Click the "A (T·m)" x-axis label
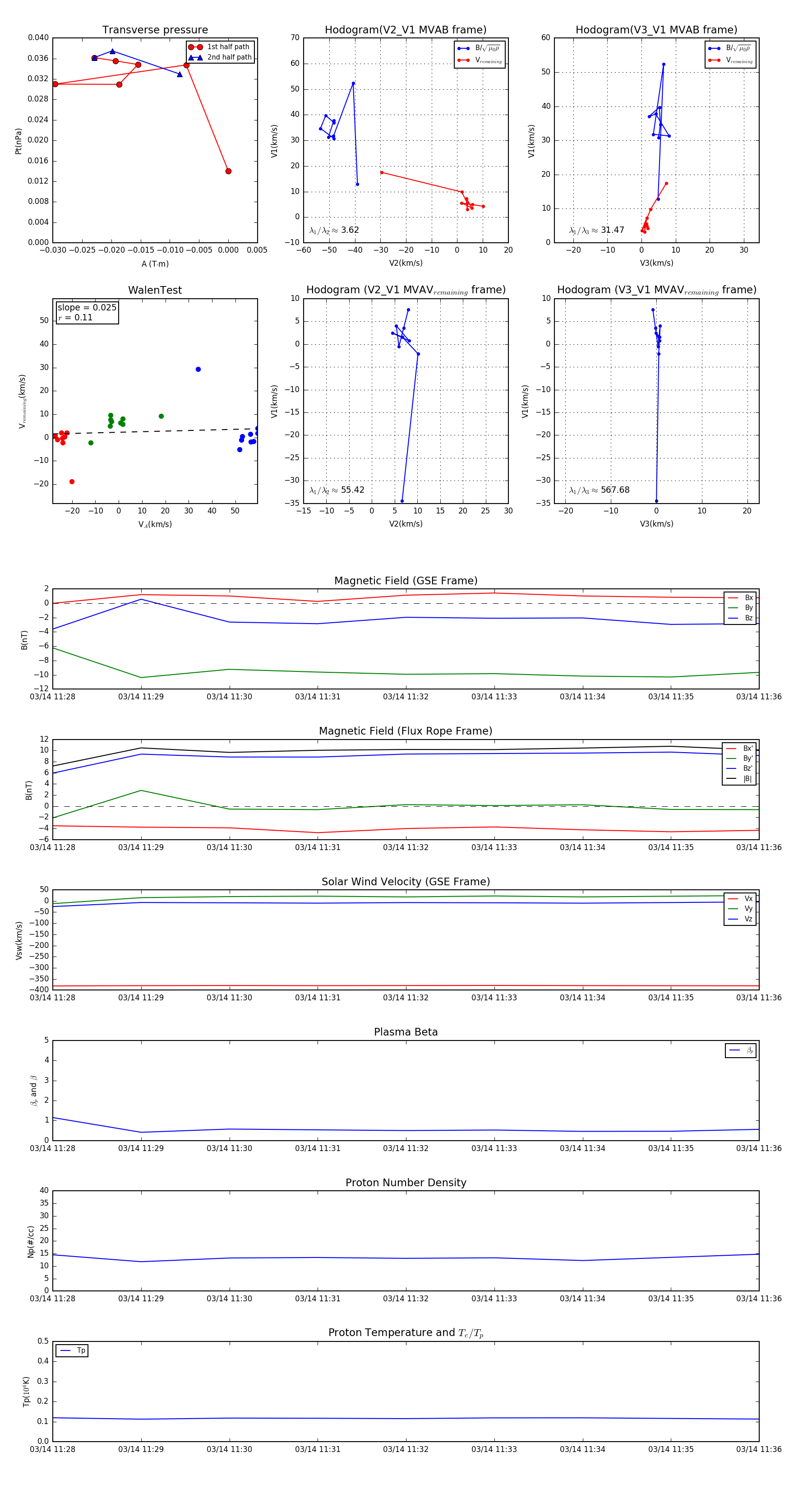Screen dimensions: 812x1489 pos(155,264)
